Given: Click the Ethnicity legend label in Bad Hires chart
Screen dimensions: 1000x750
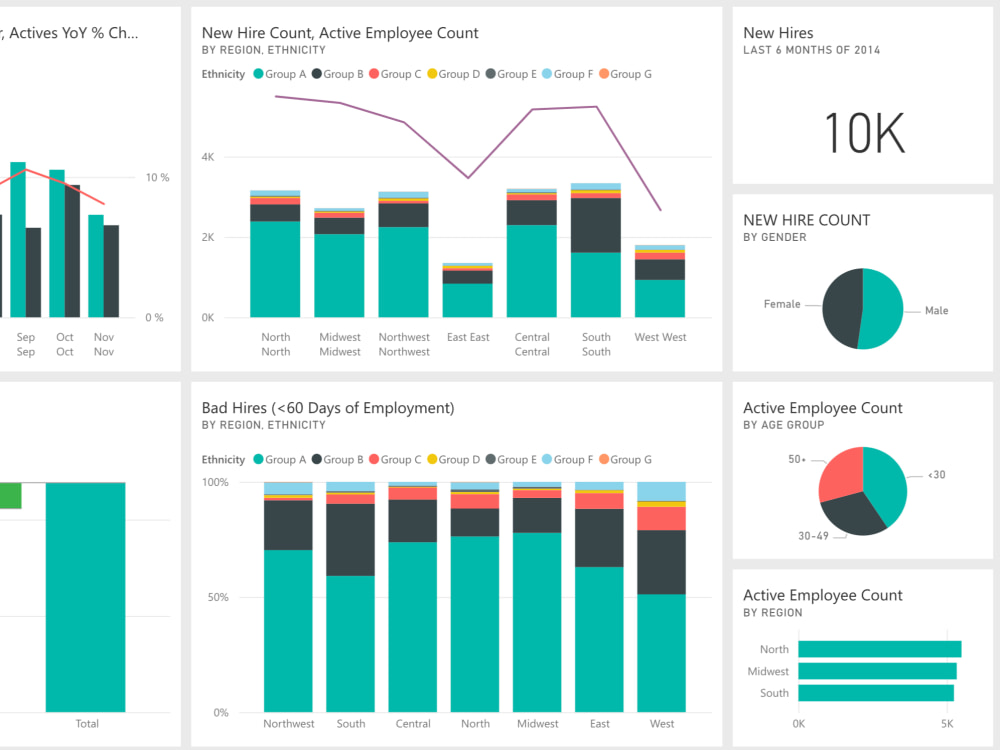Looking at the screenshot, I should tap(222, 459).
